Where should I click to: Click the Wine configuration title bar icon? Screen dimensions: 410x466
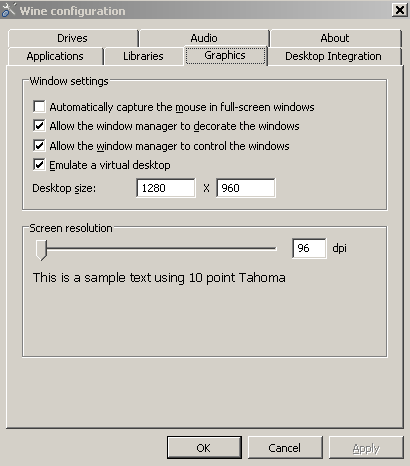(x=8, y=10)
